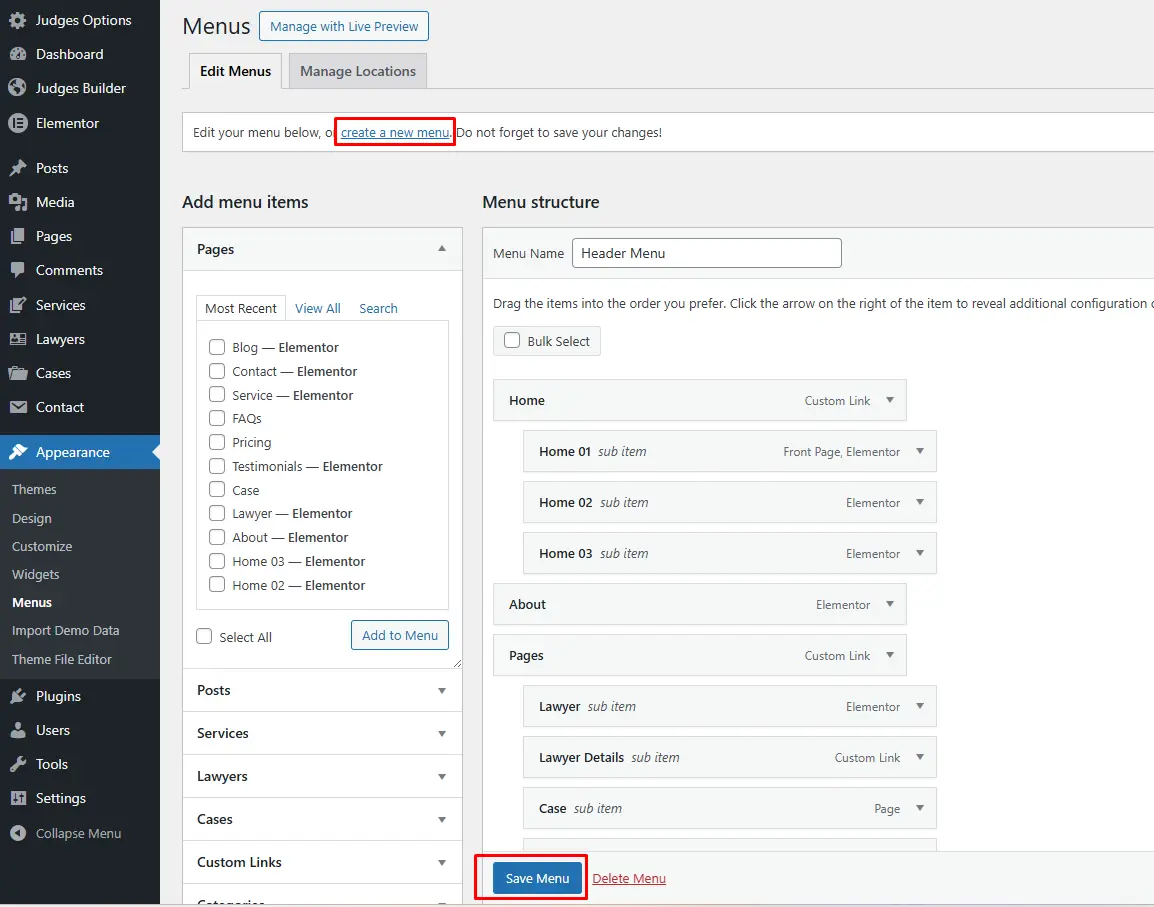Expand the Home 03 sub item arrow

[920, 553]
